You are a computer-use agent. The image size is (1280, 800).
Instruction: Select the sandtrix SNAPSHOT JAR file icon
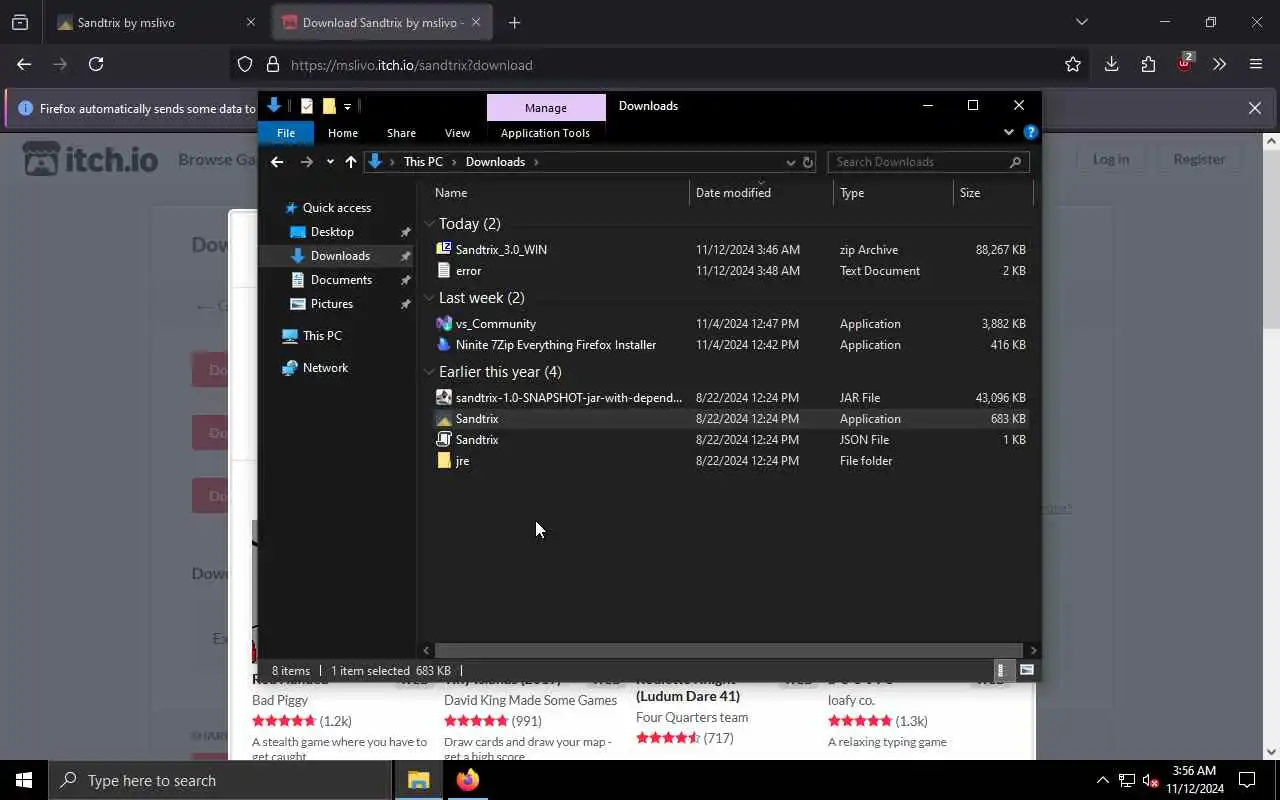(444, 397)
